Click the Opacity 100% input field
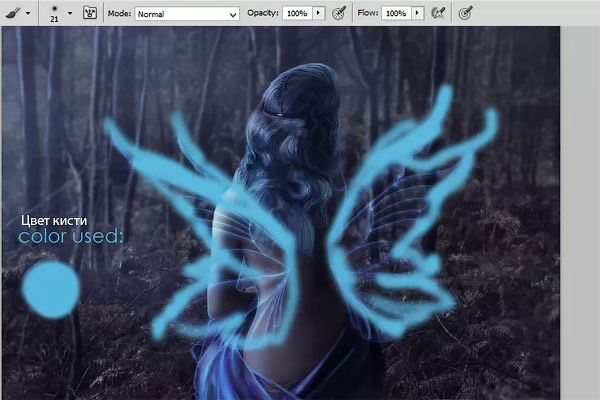This screenshot has width=600, height=400. click(297, 13)
